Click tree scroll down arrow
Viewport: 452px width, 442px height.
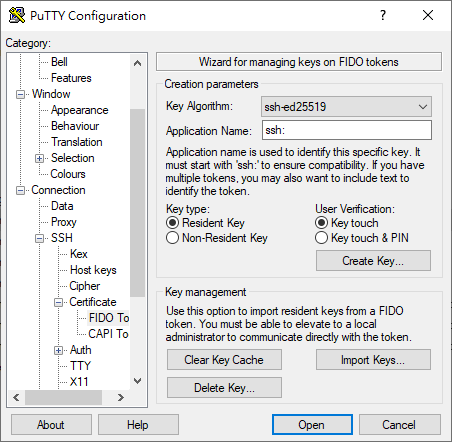(x=137, y=381)
